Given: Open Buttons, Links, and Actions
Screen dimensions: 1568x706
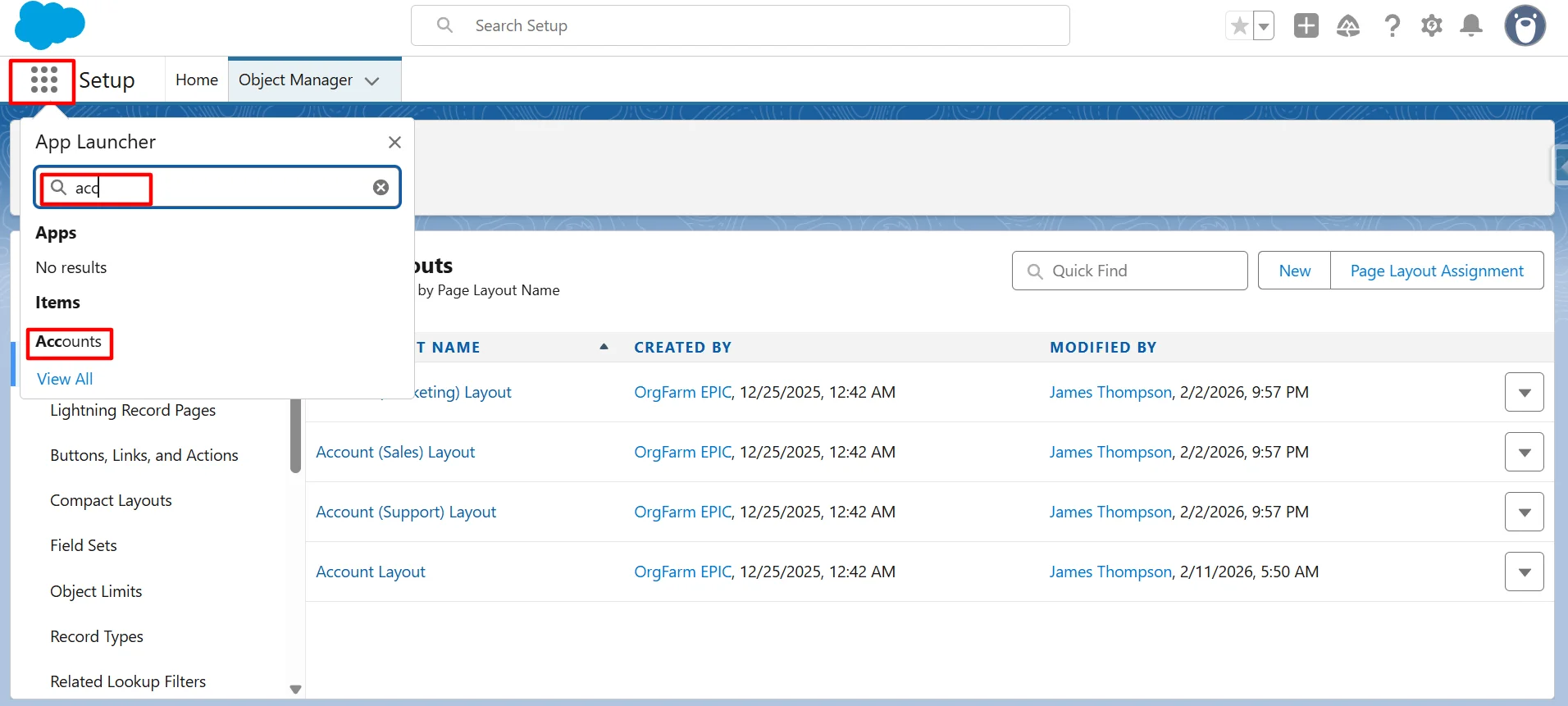Looking at the screenshot, I should [x=144, y=455].
